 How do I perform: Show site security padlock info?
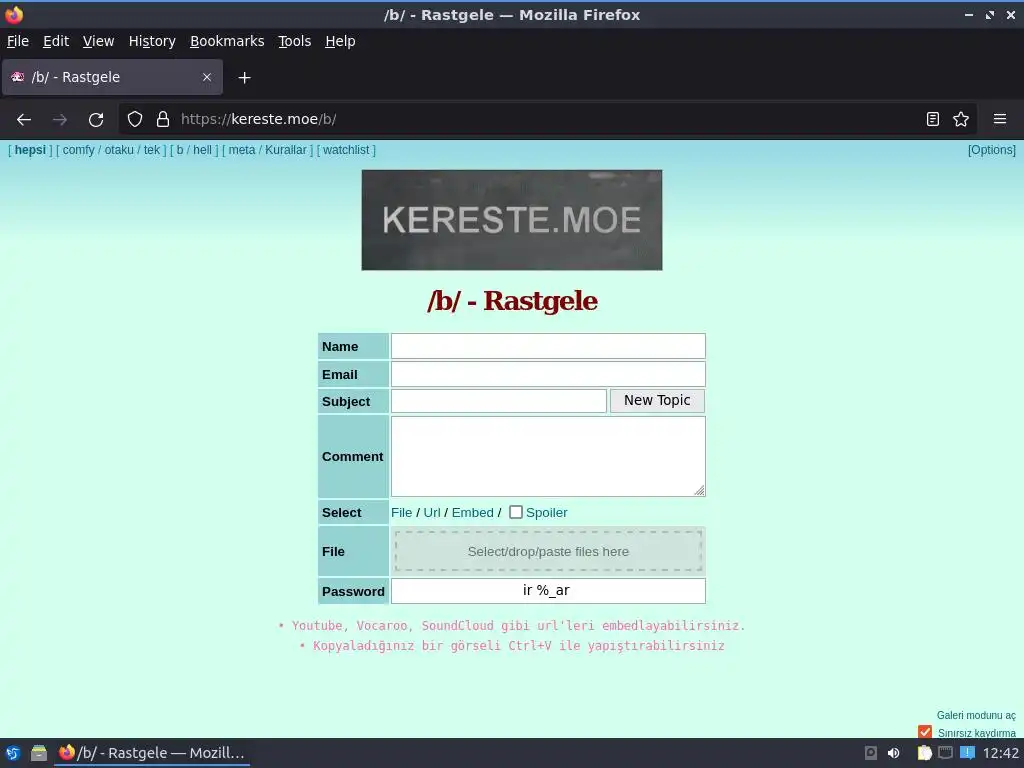coord(163,119)
